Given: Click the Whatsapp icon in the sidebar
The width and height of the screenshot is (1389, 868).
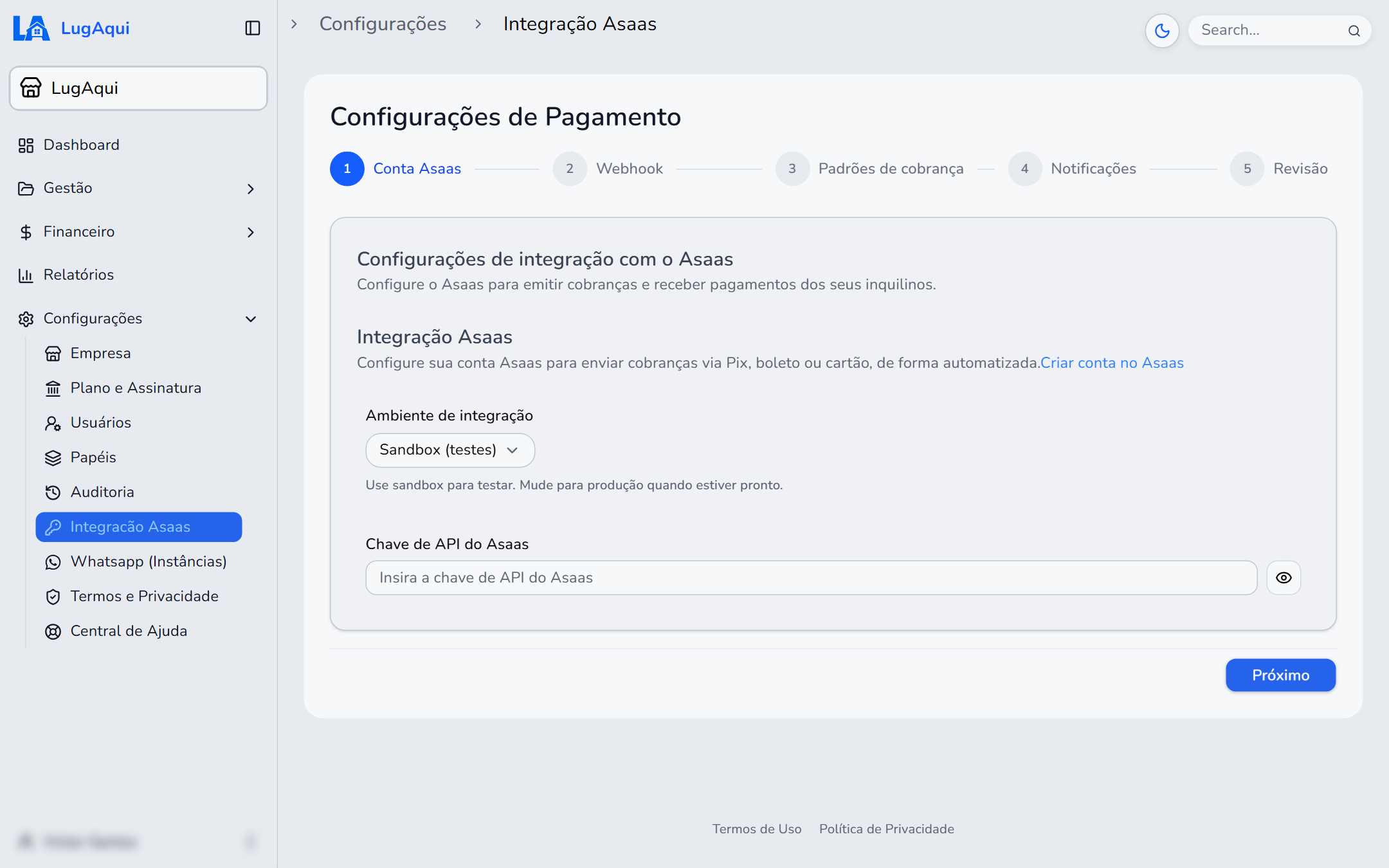Looking at the screenshot, I should [x=53, y=562].
